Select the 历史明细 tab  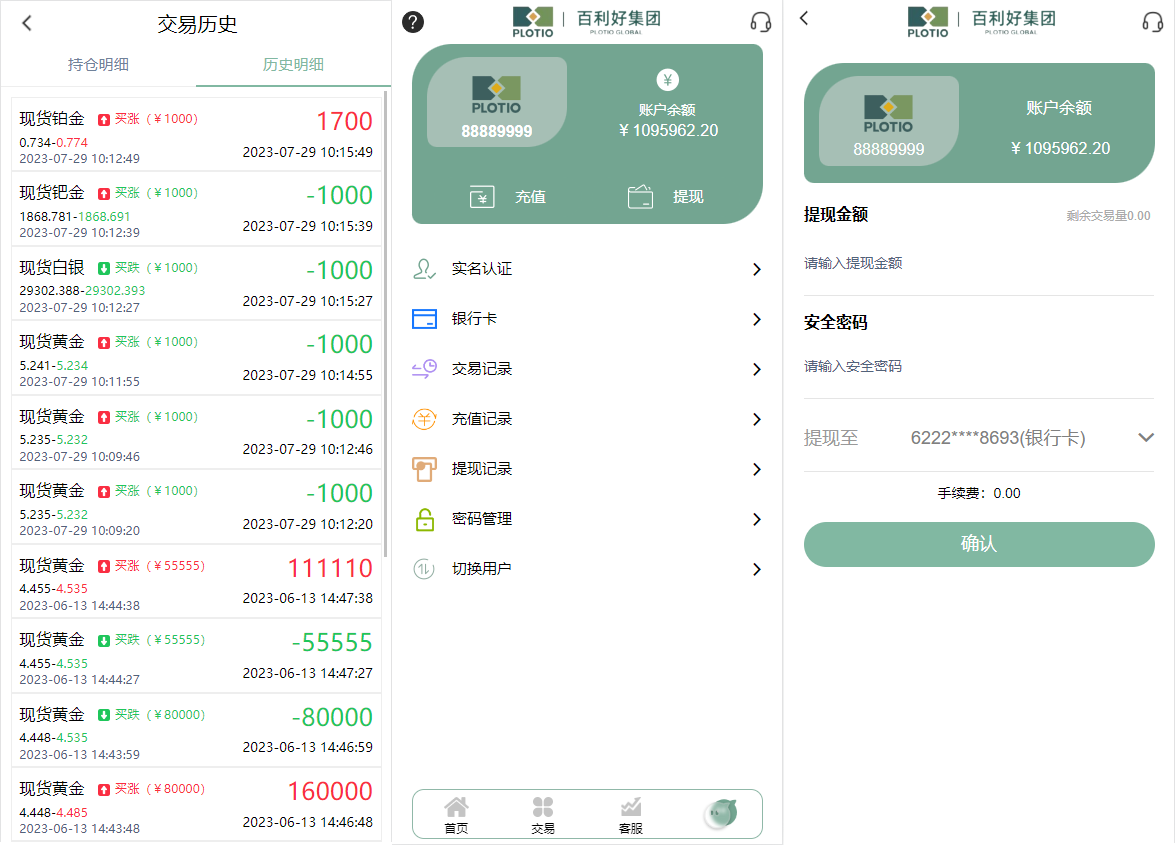click(x=294, y=62)
